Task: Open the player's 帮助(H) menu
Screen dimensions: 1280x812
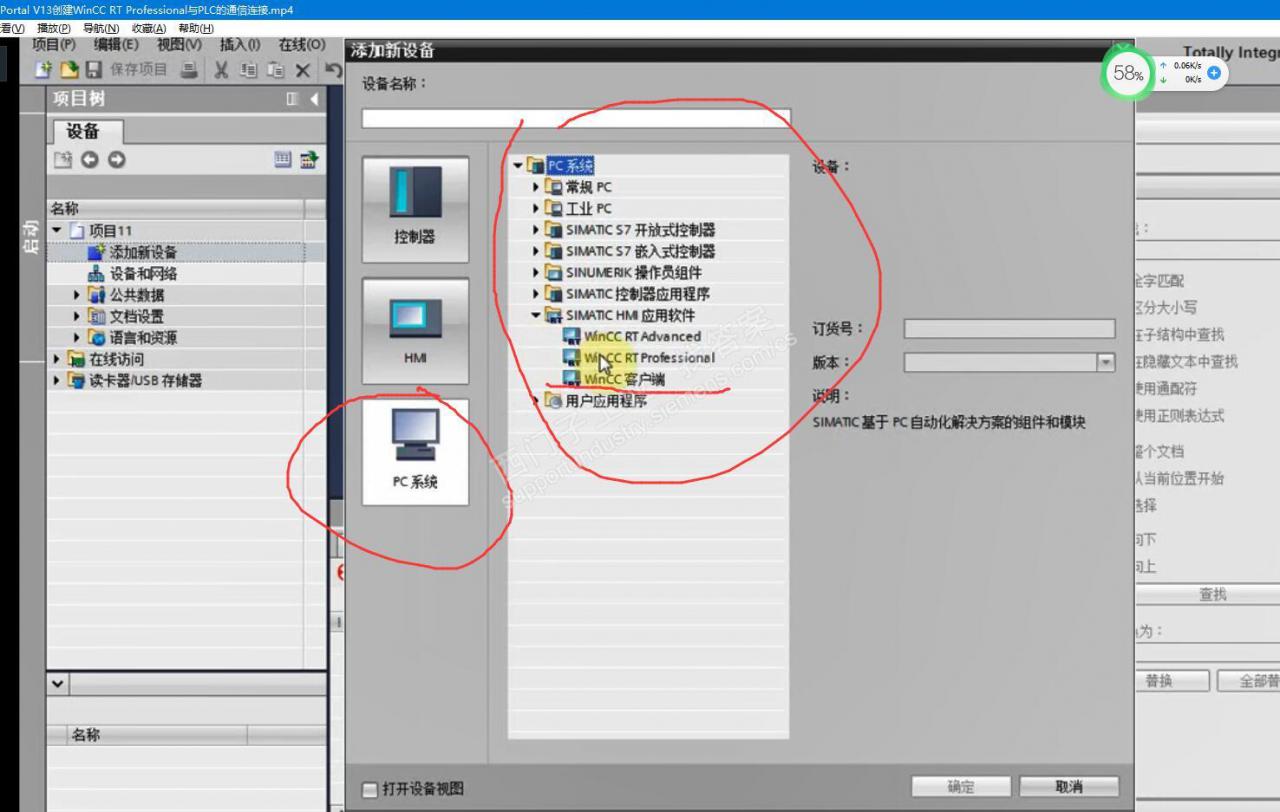Action: click(196, 28)
